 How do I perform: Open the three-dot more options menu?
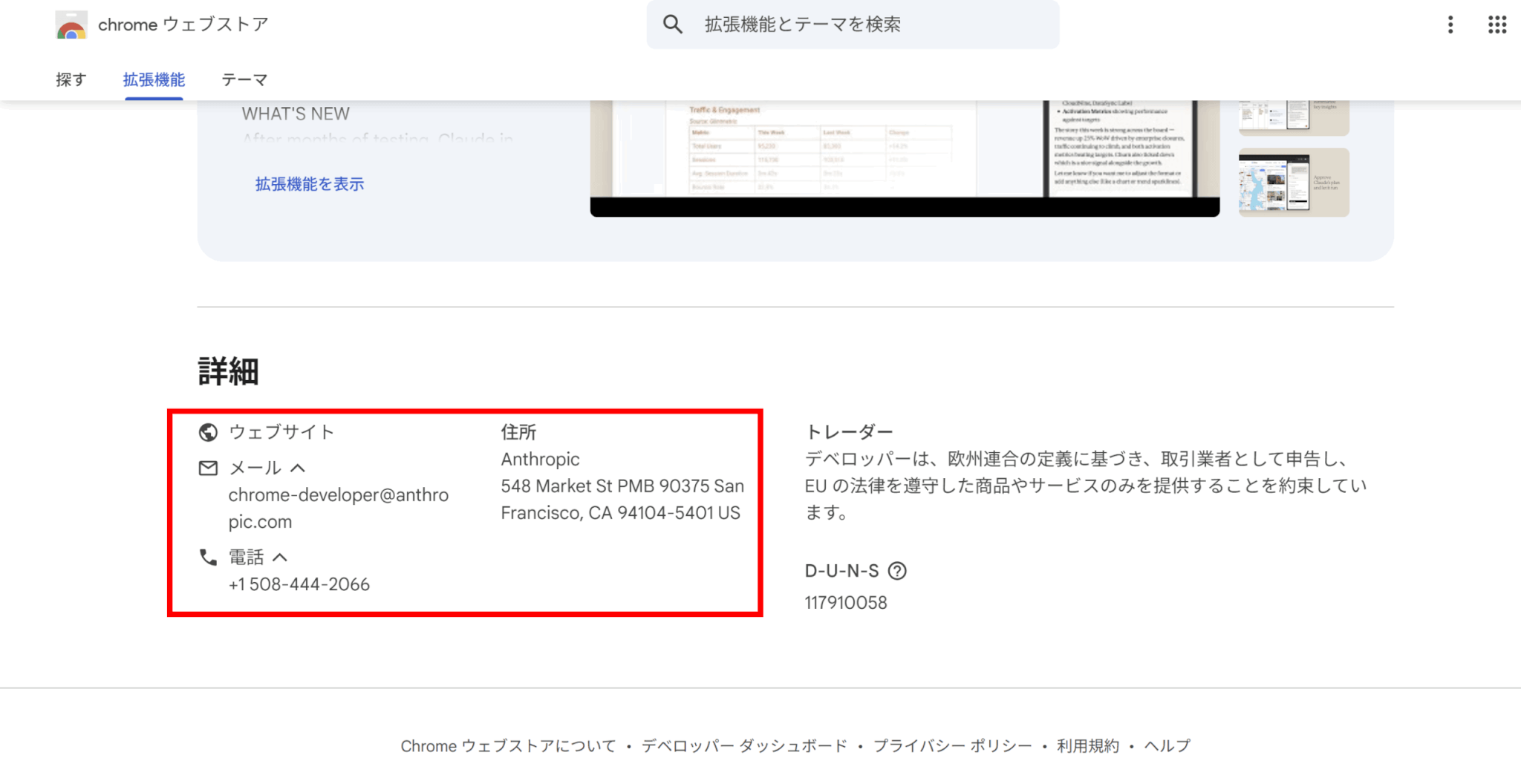1450,24
